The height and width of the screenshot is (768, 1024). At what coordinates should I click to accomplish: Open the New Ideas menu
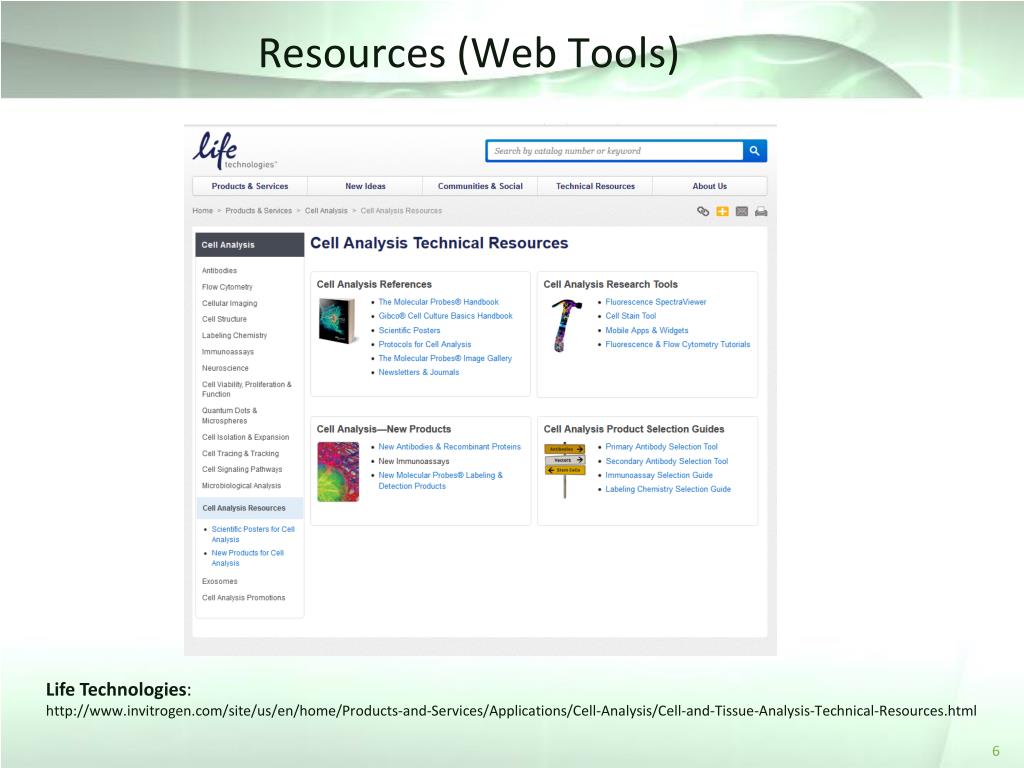pos(365,186)
